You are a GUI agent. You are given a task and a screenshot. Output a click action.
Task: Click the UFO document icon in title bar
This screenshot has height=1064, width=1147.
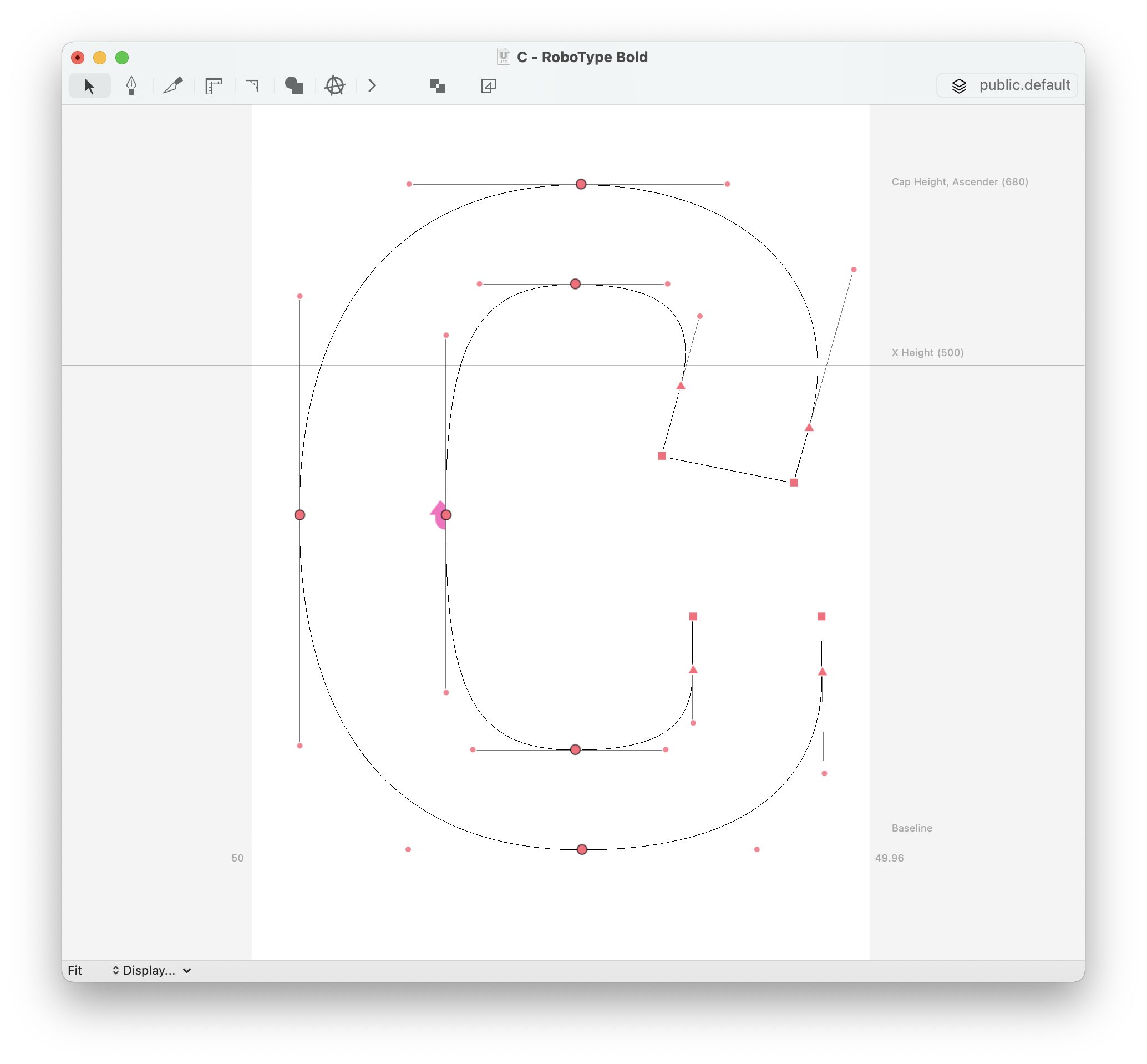pyautogui.click(x=503, y=57)
